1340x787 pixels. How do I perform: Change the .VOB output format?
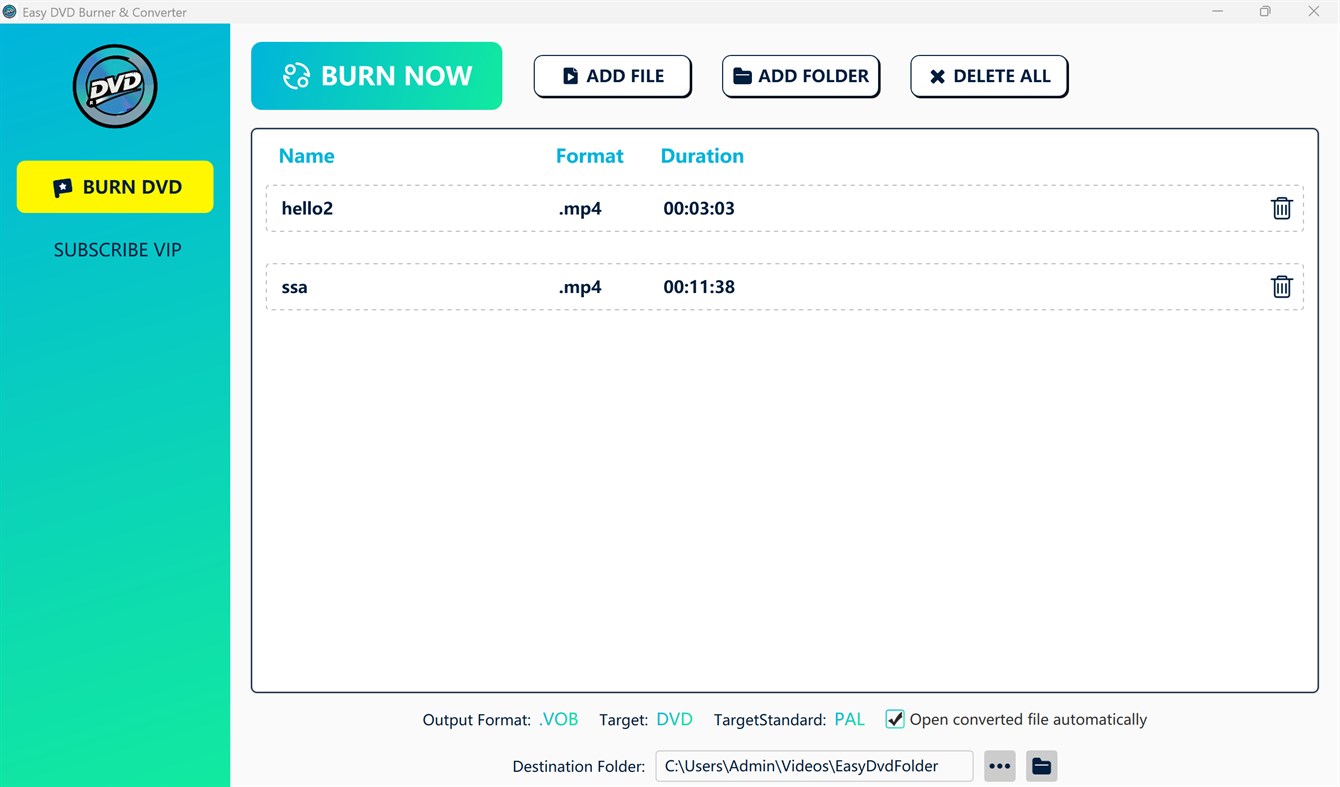(558, 718)
